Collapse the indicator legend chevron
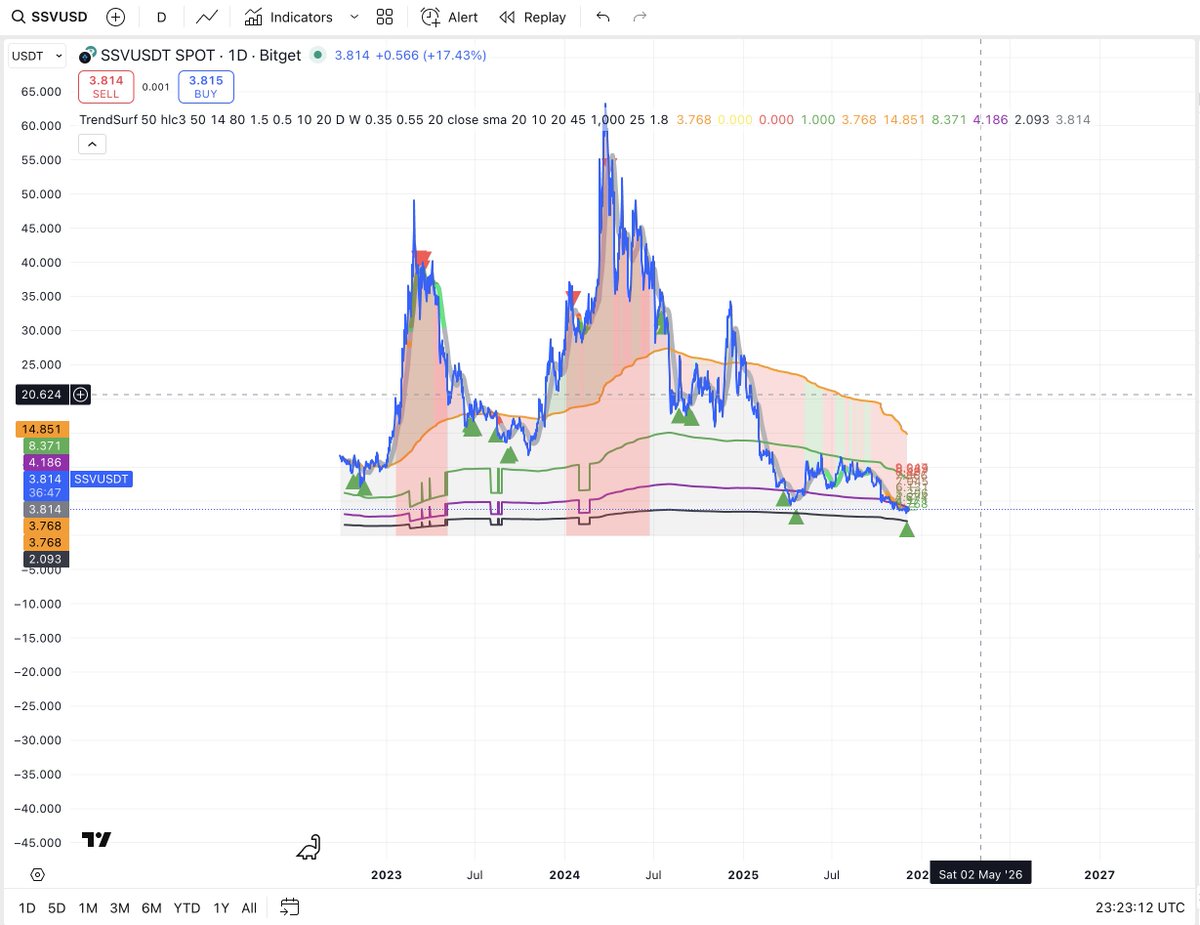The height and width of the screenshot is (925, 1200). tap(90, 144)
